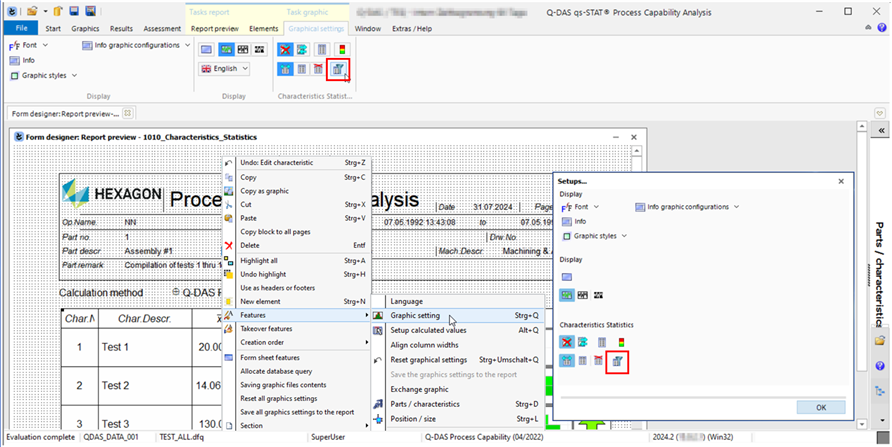Select Highlight all in context menu

click(296, 260)
